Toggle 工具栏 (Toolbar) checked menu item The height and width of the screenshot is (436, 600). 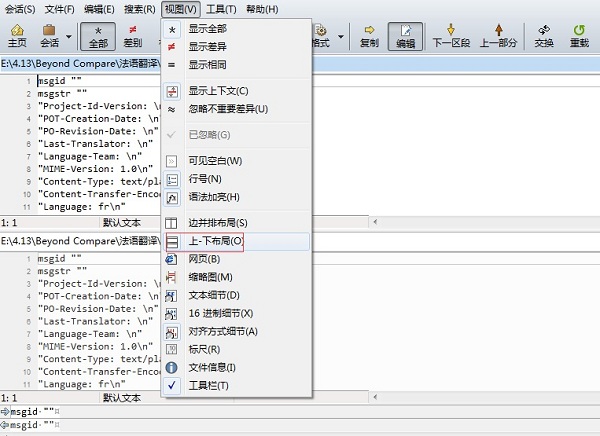[x=208, y=385]
